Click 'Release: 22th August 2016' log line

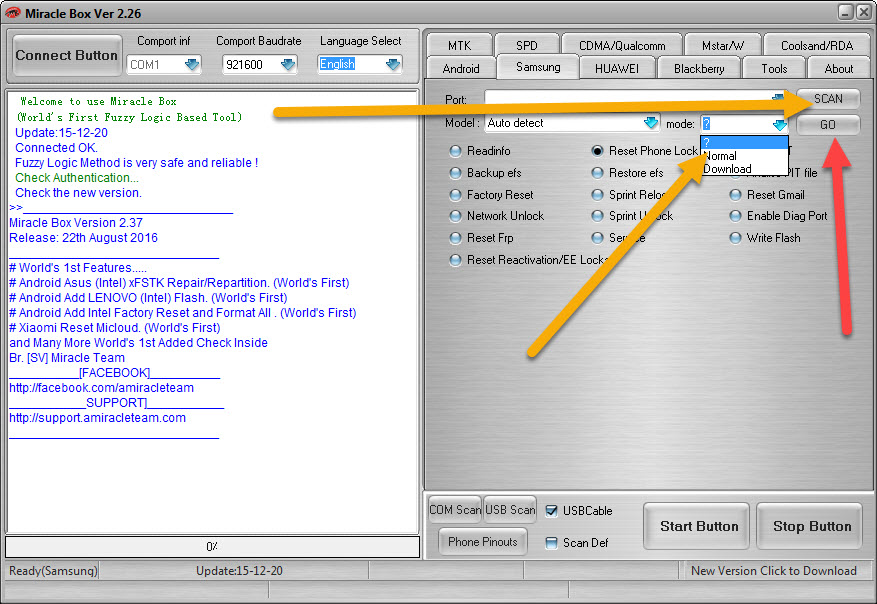(x=83, y=238)
